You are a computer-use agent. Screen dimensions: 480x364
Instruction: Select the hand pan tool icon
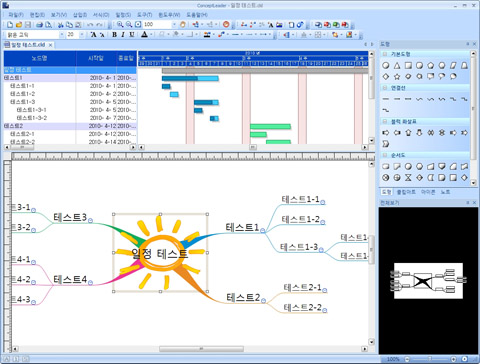[x=183, y=25]
